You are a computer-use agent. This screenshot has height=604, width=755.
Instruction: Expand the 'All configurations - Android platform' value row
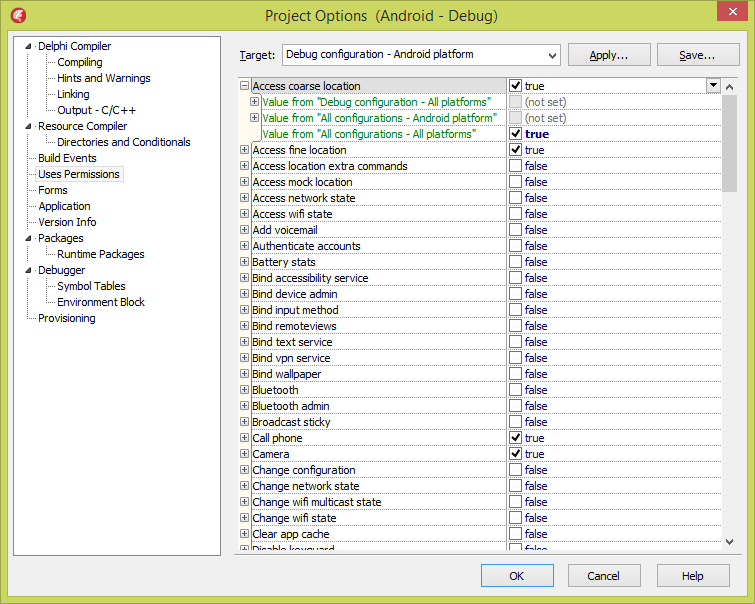point(254,118)
